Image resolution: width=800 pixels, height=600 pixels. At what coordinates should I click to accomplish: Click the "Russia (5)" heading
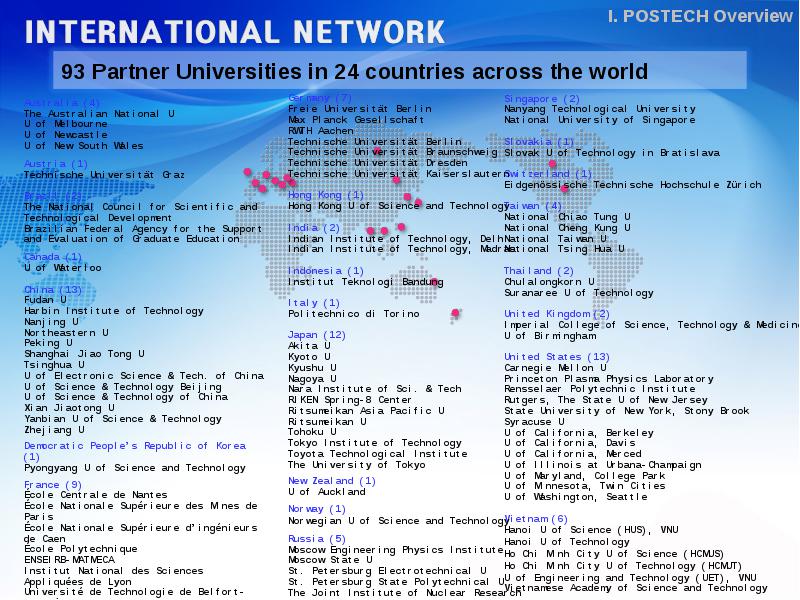pyautogui.click(x=317, y=539)
